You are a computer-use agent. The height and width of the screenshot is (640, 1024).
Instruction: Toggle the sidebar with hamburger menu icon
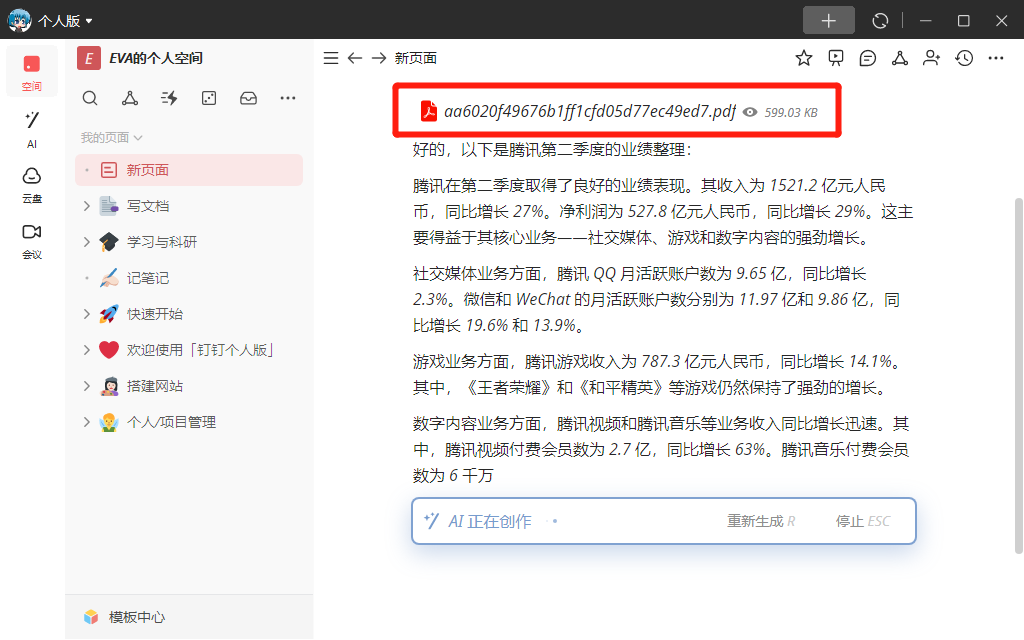pos(331,58)
